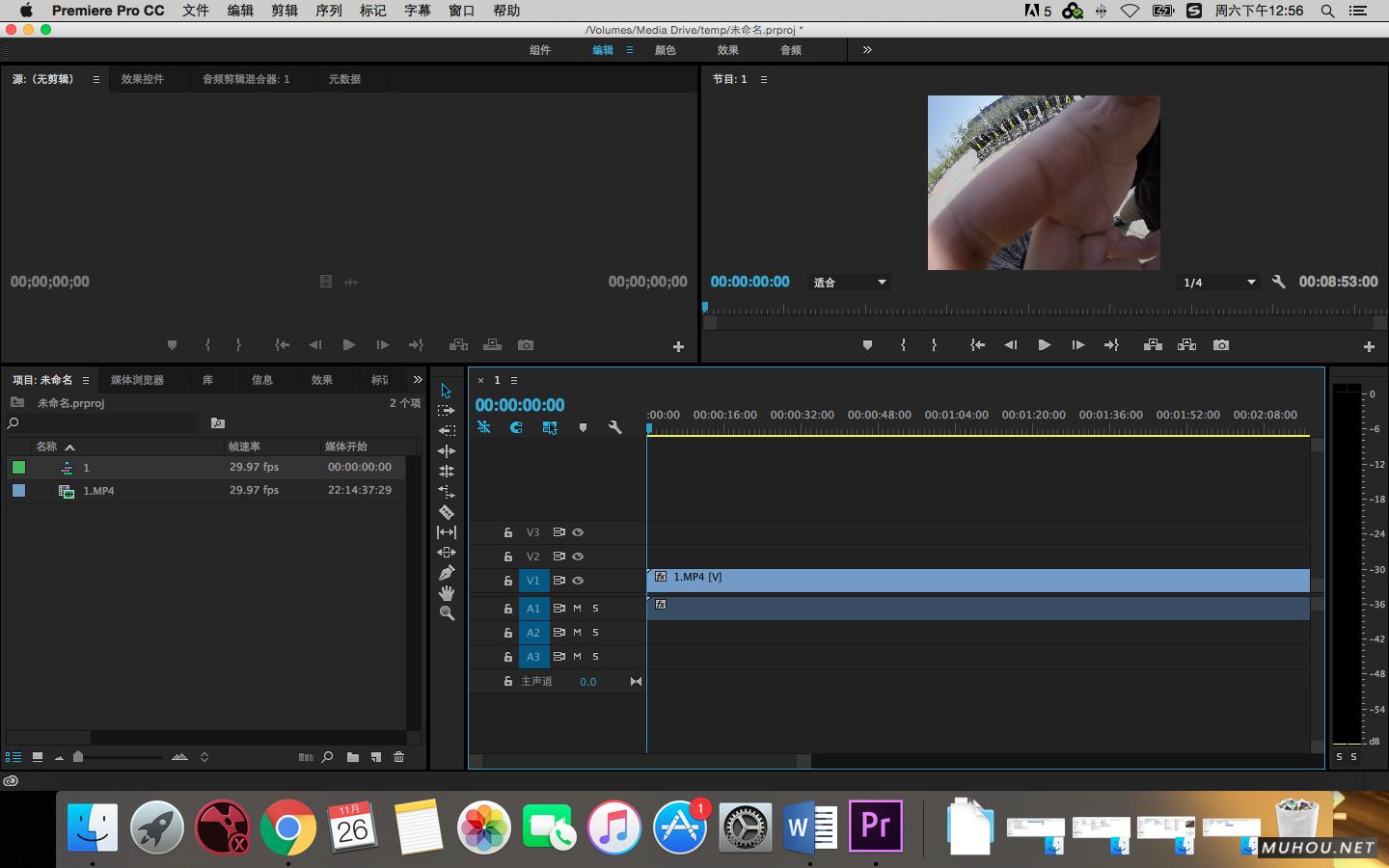Viewport: 1389px width, 868px height.
Task: Click Lift button in program monitor
Action: pos(1153,345)
